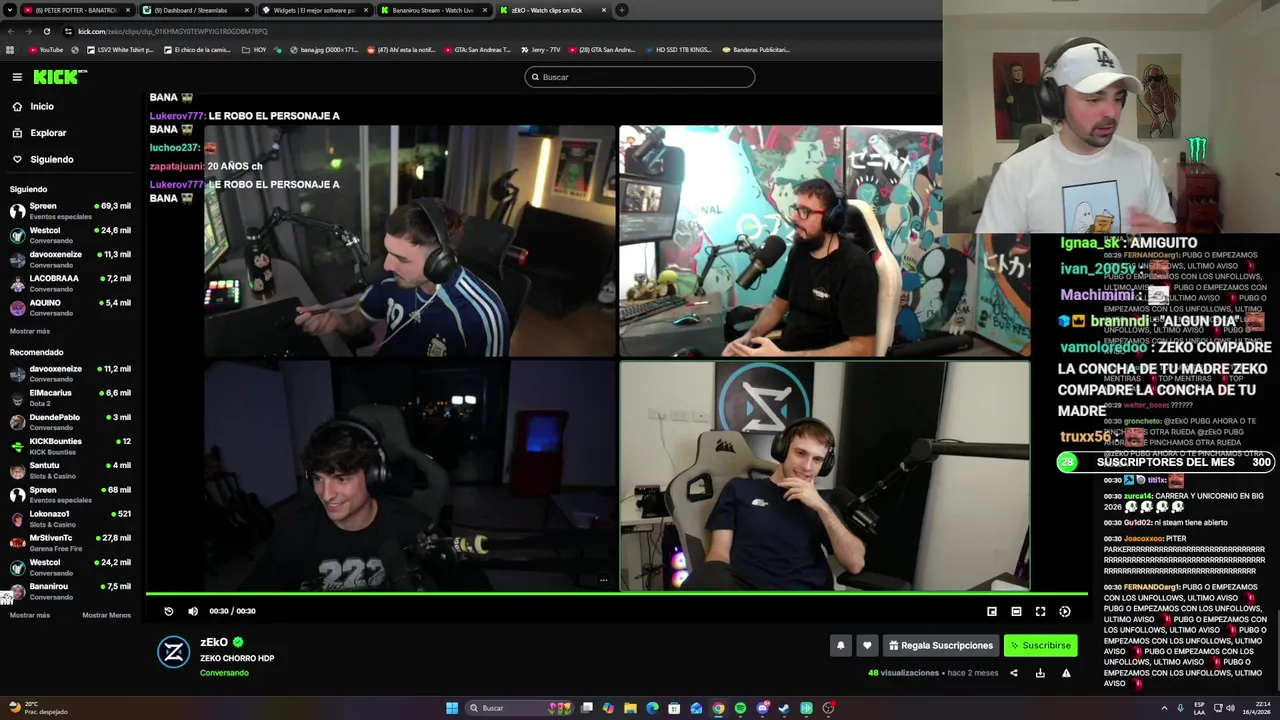Click the green Suscribirse button
Viewport: 1280px width, 720px height.
tap(1040, 645)
